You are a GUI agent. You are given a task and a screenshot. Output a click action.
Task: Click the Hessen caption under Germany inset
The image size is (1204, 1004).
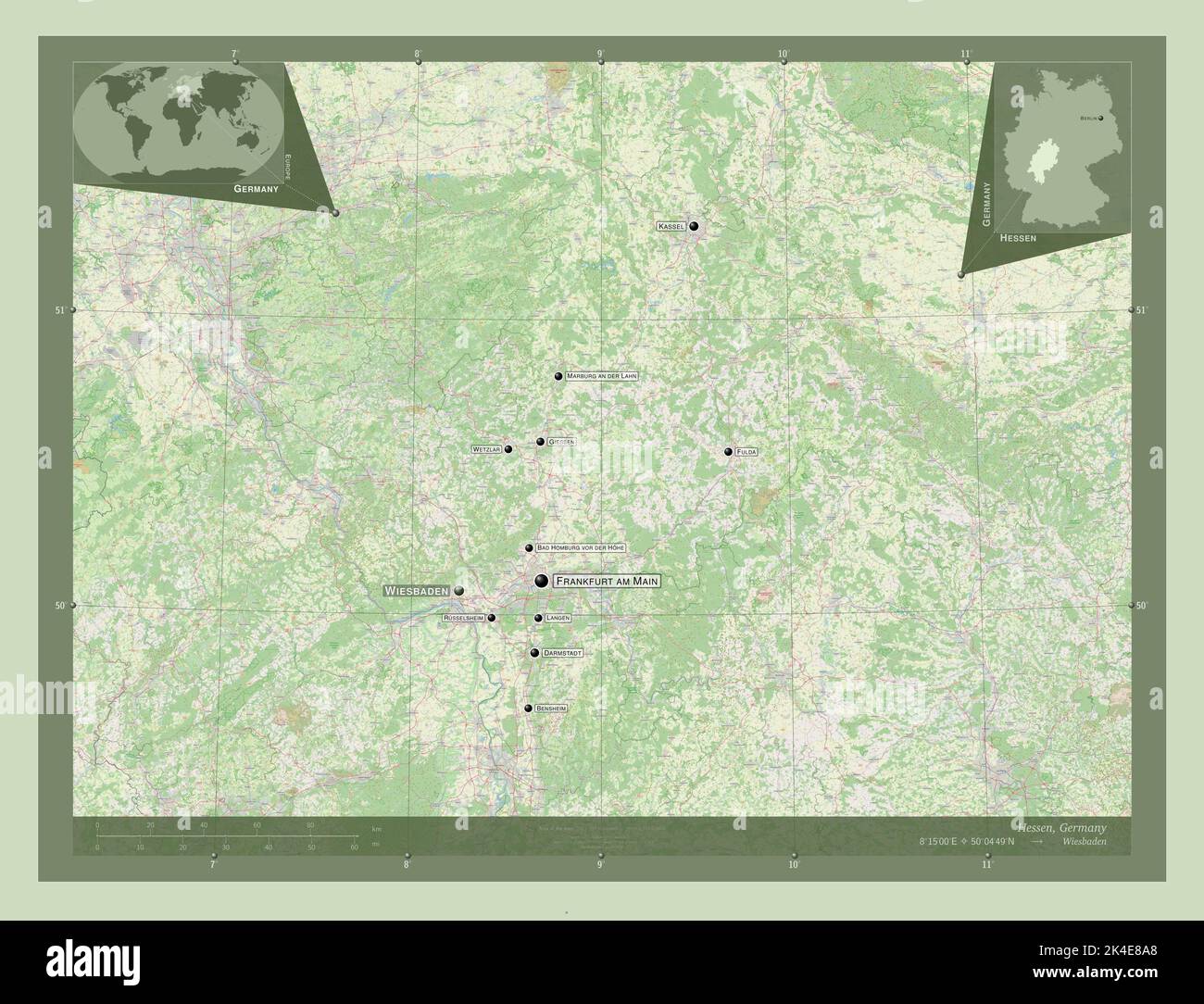(x=1018, y=238)
